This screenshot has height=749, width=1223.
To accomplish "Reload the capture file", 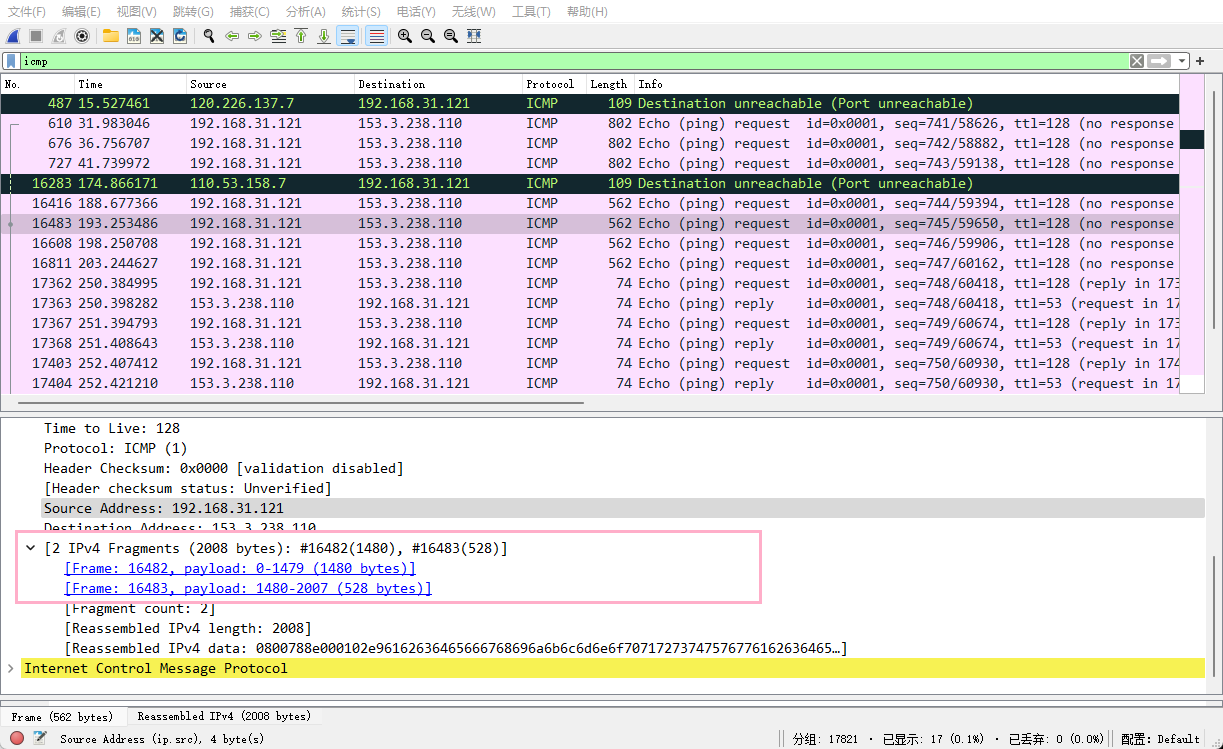I will click(x=180, y=36).
